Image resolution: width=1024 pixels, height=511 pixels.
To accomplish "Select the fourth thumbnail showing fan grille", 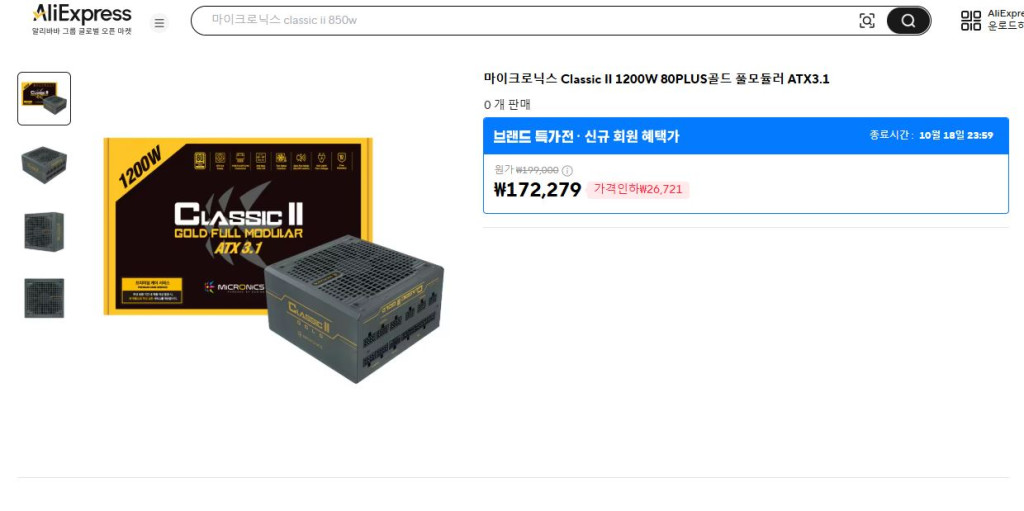I will [44, 298].
